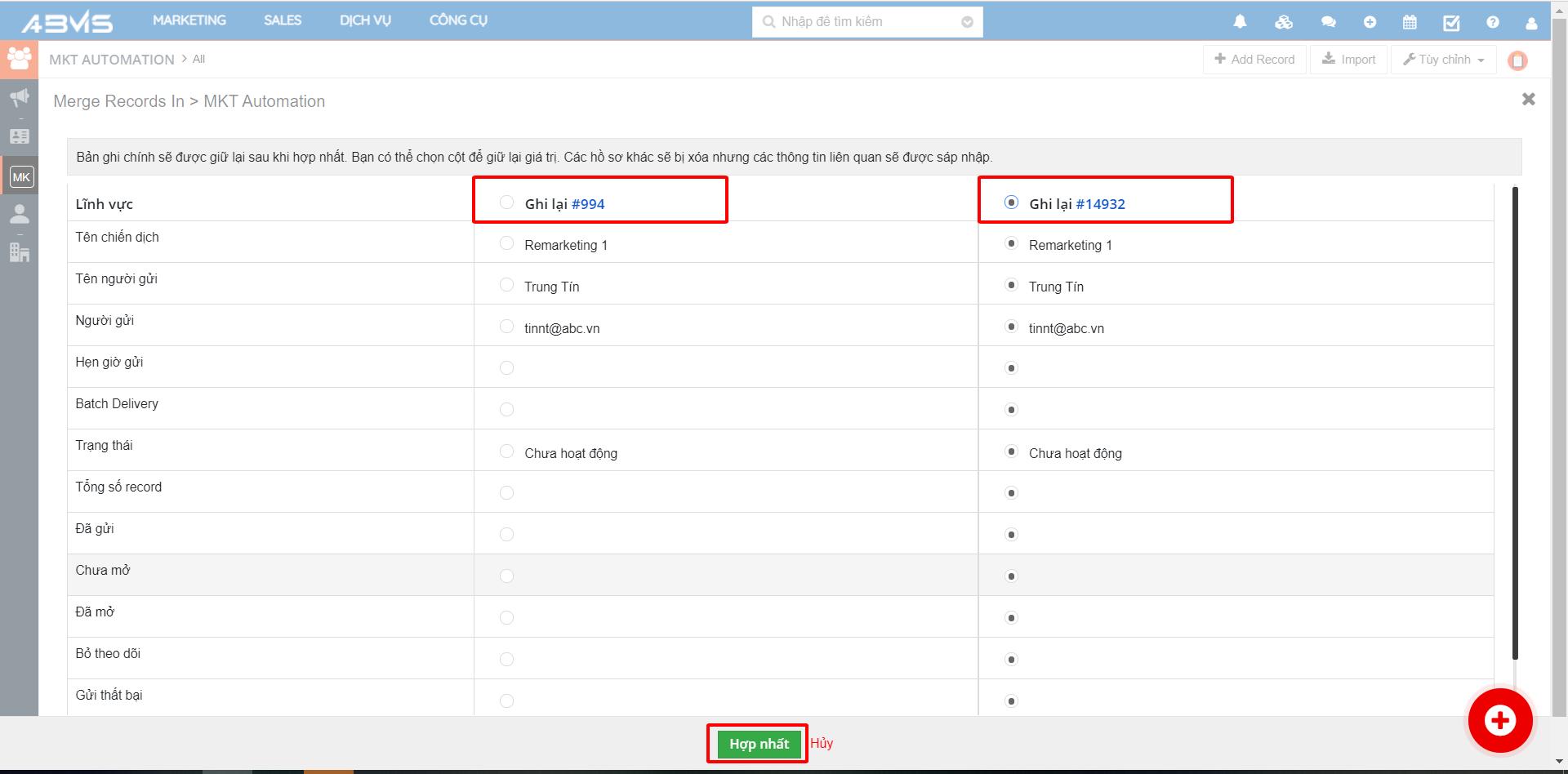Image resolution: width=1568 pixels, height=774 pixels.
Task: Open the DỊCH VỤ menu
Action: click(365, 20)
